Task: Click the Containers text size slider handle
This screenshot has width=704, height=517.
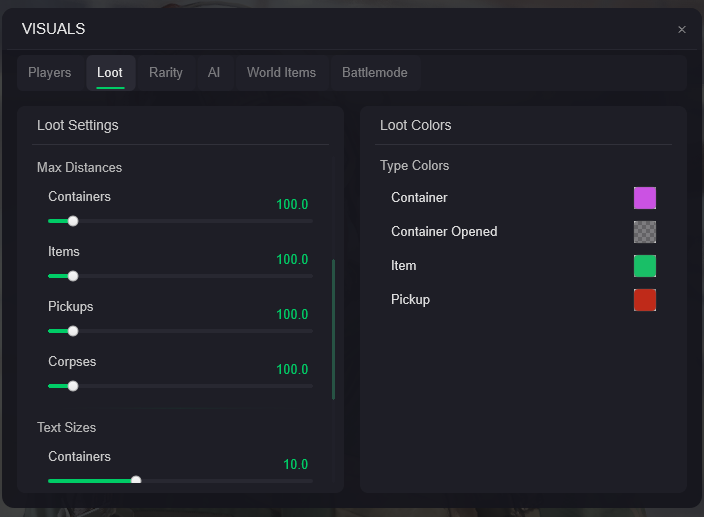Action: pyautogui.click(x=136, y=480)
